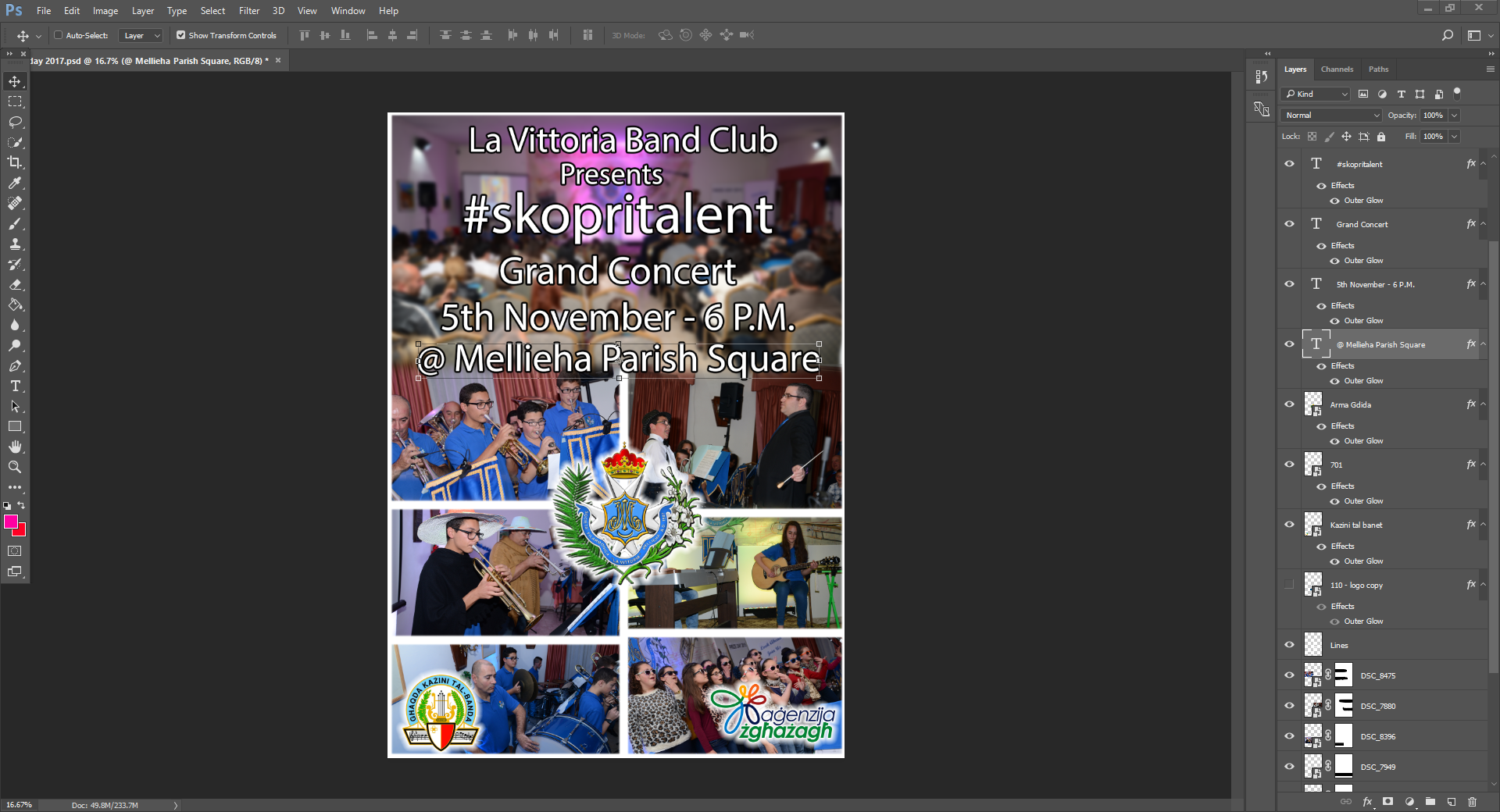Click the Search icon in options bar

pyautogui.click(x=1447, y=35)
